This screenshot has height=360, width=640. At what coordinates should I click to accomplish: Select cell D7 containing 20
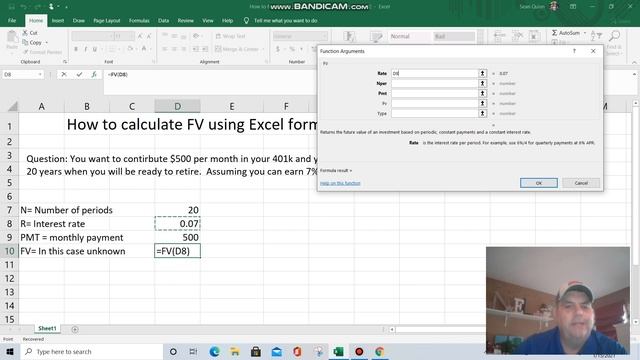(178, 210)
